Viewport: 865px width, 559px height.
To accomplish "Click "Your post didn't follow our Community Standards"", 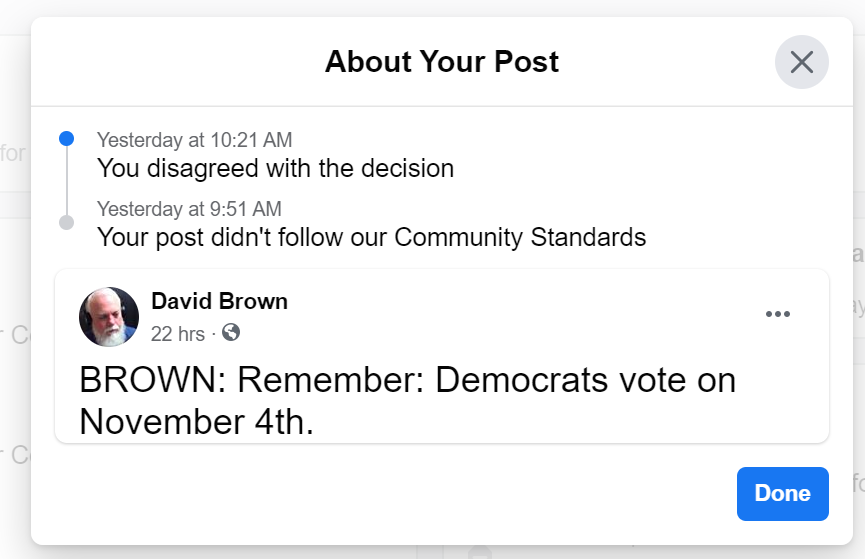I will coord(371,237).
